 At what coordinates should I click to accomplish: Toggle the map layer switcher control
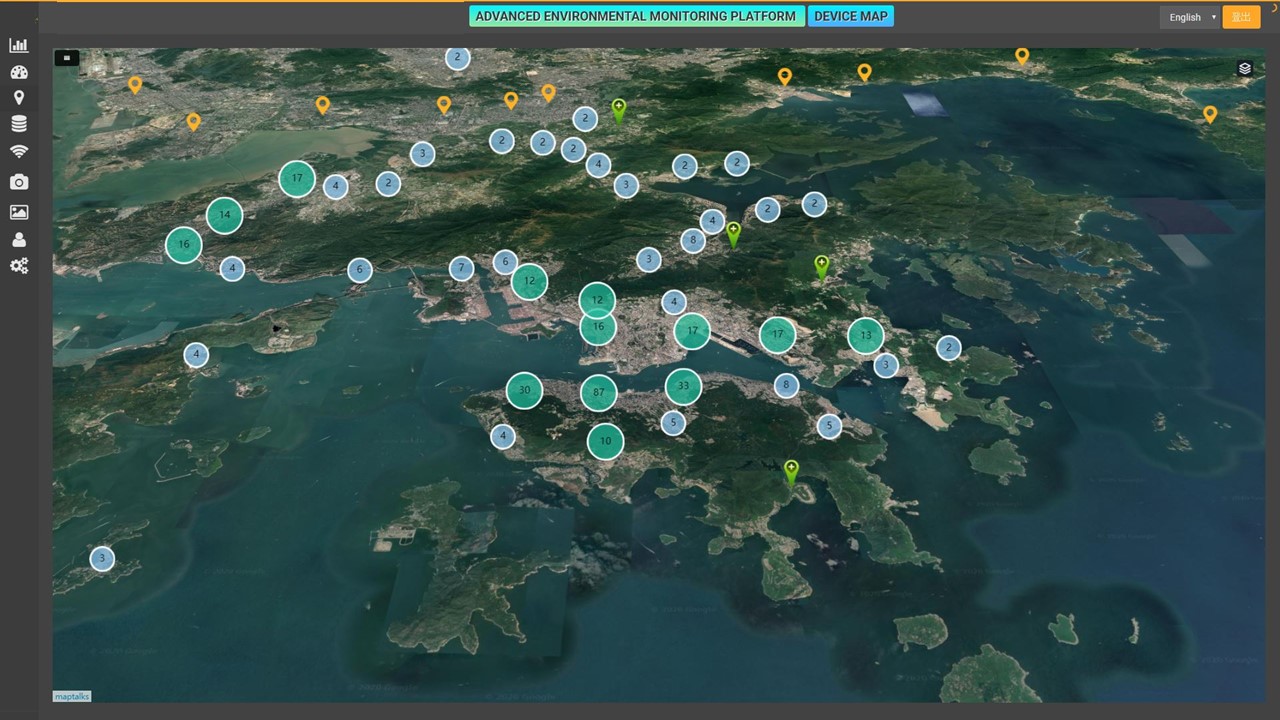[x=1244, y=68]
